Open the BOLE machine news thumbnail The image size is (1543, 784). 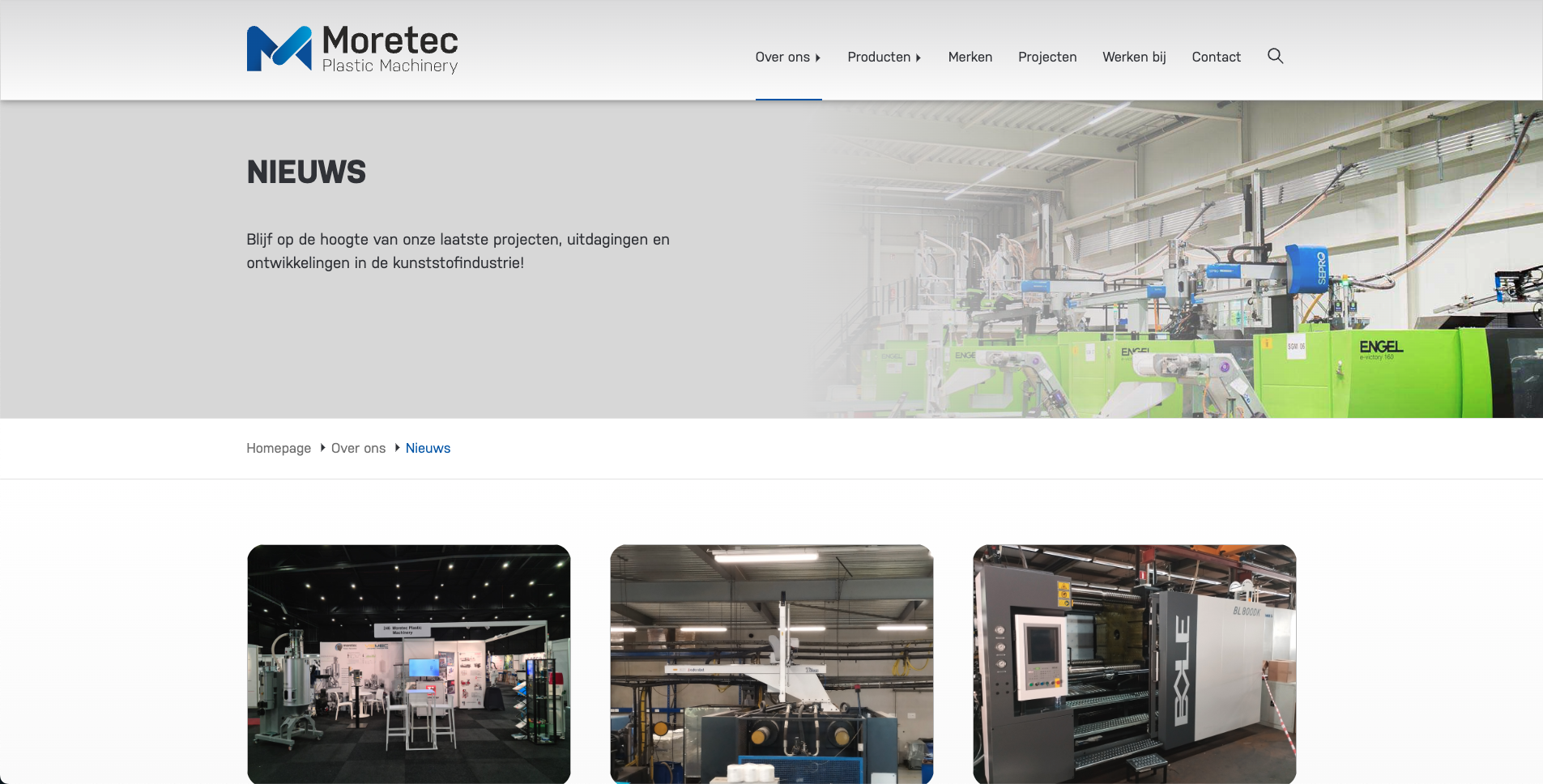coord(1134,663)
